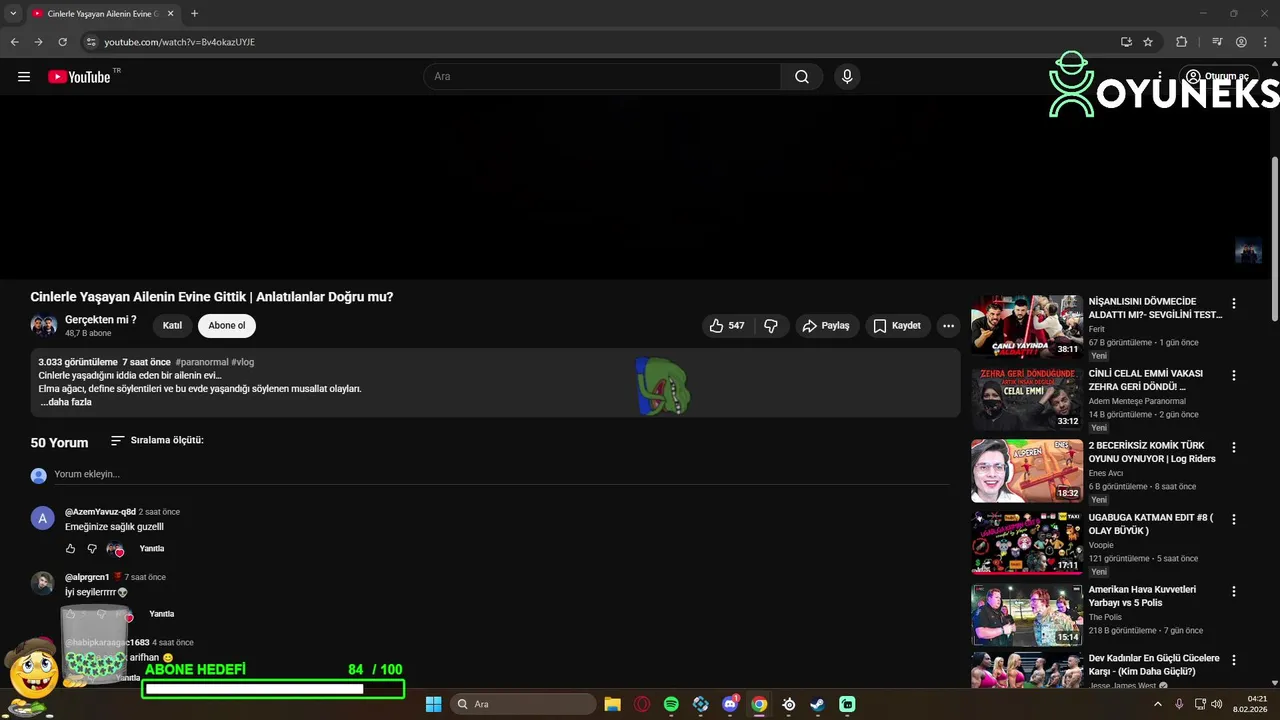The image size is (1280, 720).
Task: Open options menu for NİŞANLISINI DÖVMECİDE video
Action: 1233,304
